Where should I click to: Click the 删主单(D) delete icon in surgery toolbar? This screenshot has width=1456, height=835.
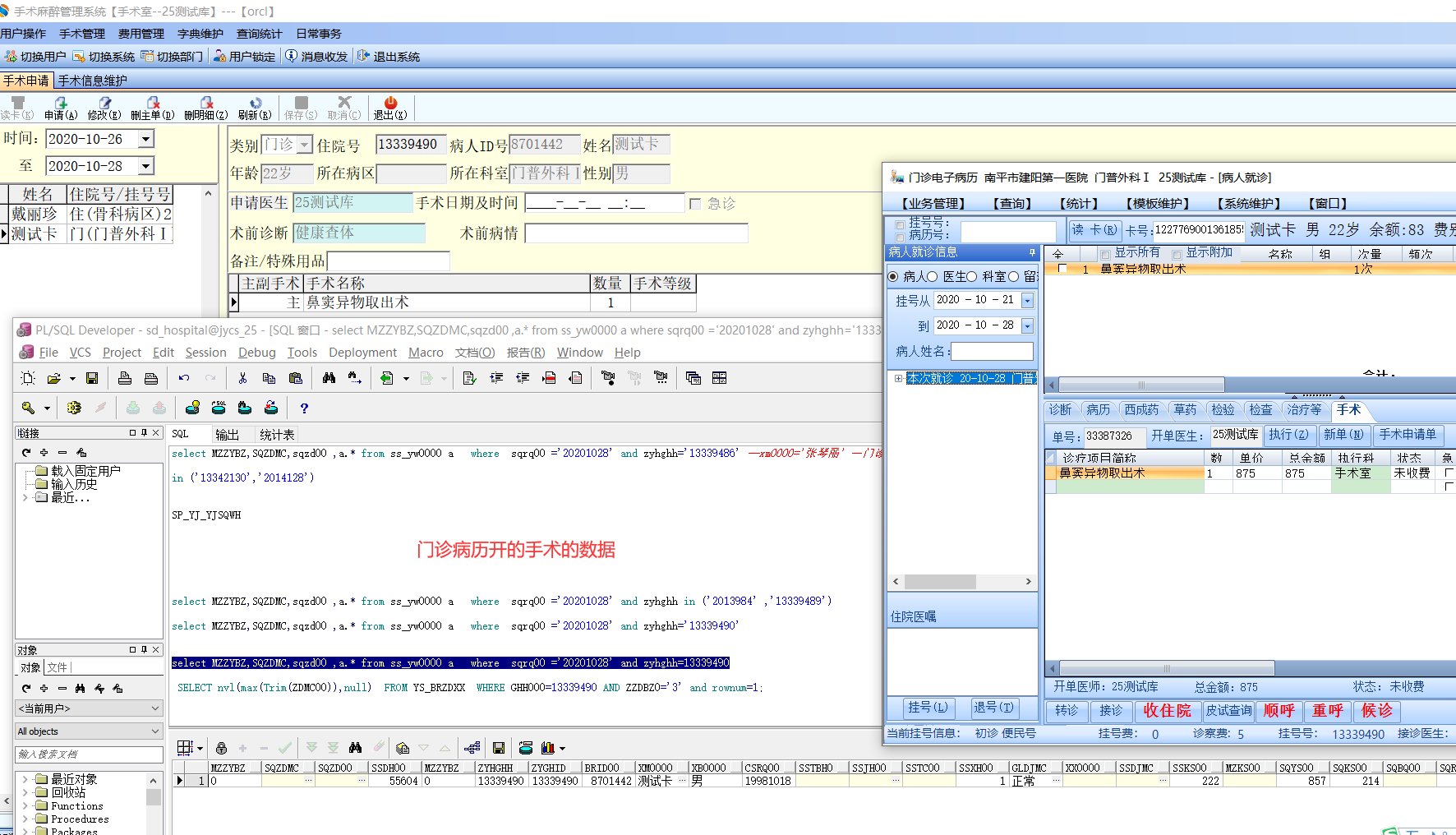(153, 108)
